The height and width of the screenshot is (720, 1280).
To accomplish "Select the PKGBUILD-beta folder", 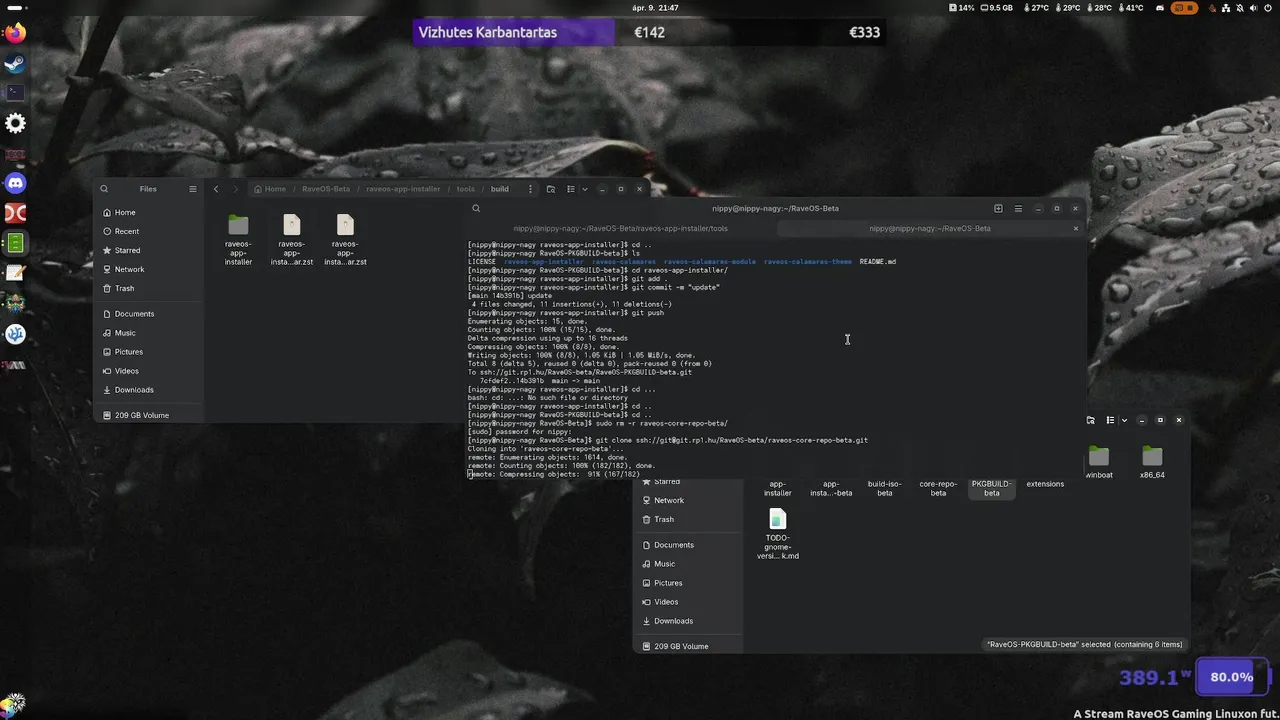I will 992,488.
